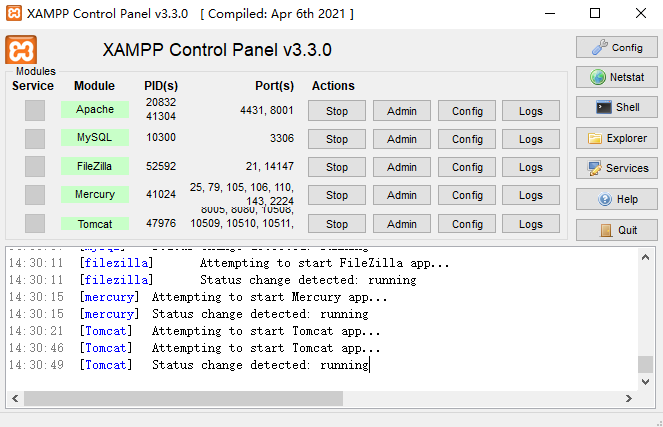This screenshot has width=663, height=427.
Task: Stop the Apache module
Action: click(337, 111)
